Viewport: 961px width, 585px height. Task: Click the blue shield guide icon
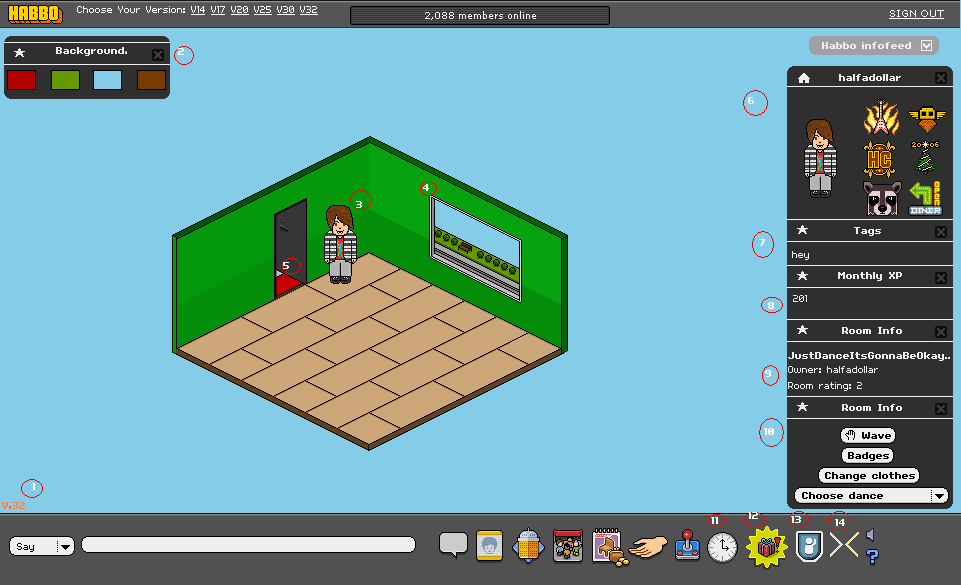click(809, 546)
